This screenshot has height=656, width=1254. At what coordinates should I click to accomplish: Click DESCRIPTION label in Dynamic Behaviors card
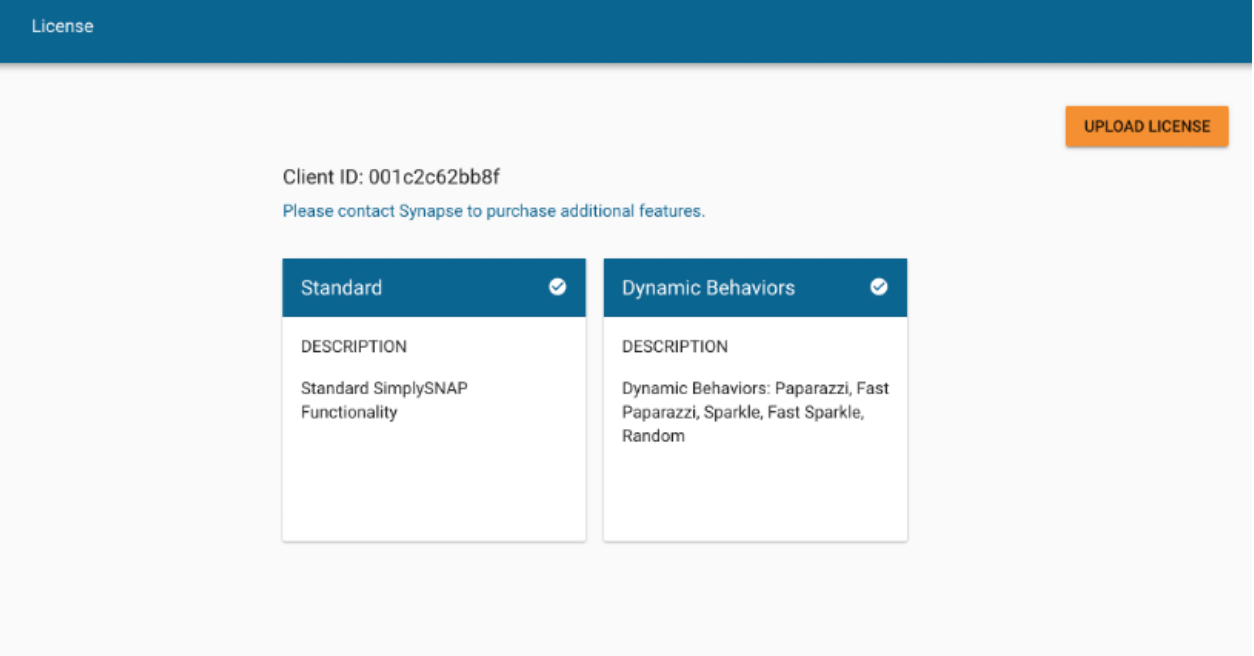point(675,347)
